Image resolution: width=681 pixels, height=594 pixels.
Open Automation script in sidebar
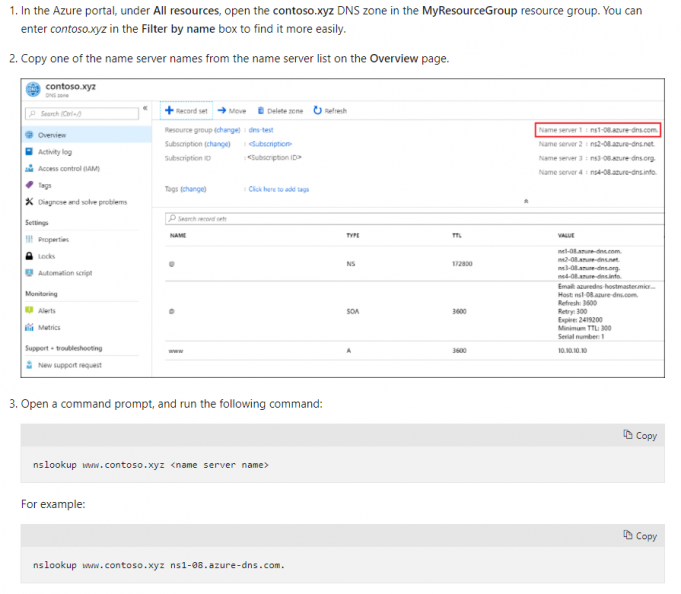(x=64, y=273)
